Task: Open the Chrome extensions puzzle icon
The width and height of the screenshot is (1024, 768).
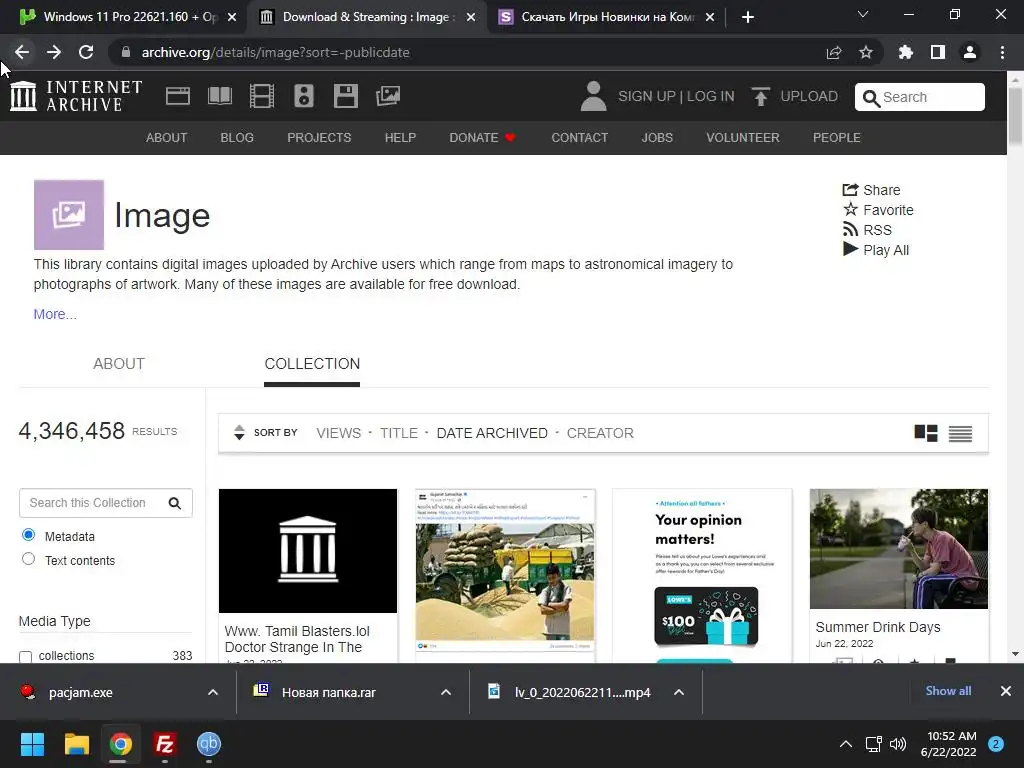Action: 905,52
